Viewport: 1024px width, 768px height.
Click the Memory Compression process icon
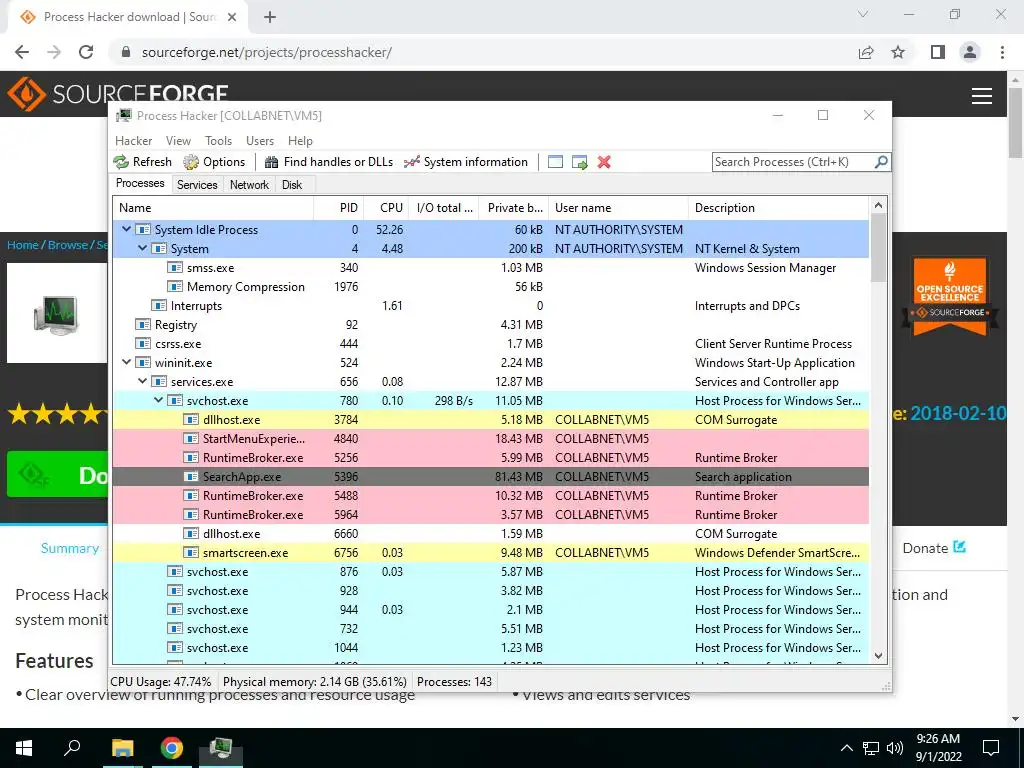point(174,287)
